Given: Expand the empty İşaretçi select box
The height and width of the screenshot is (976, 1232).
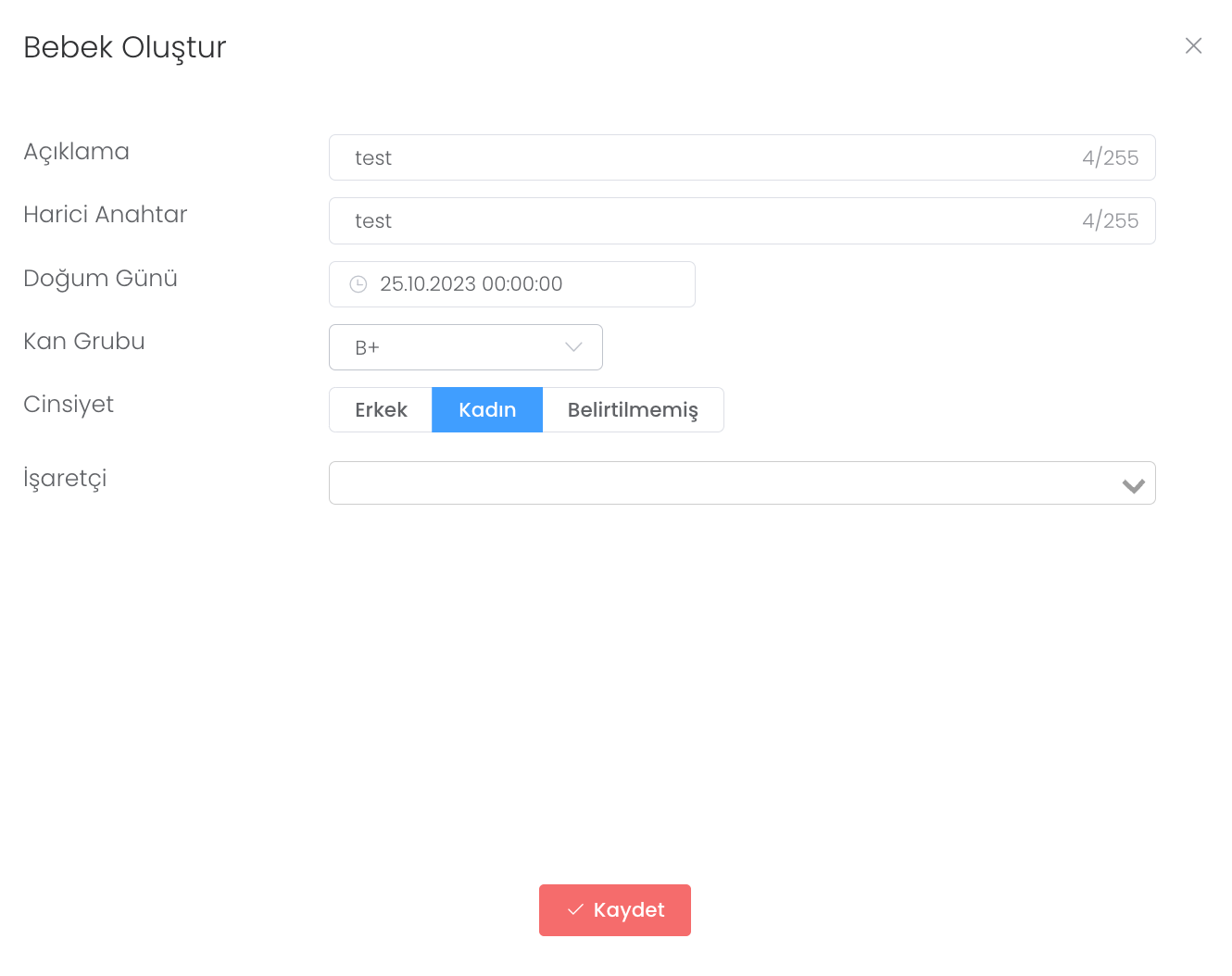Looking at the screenshot, I should click(x=723, y=483).
